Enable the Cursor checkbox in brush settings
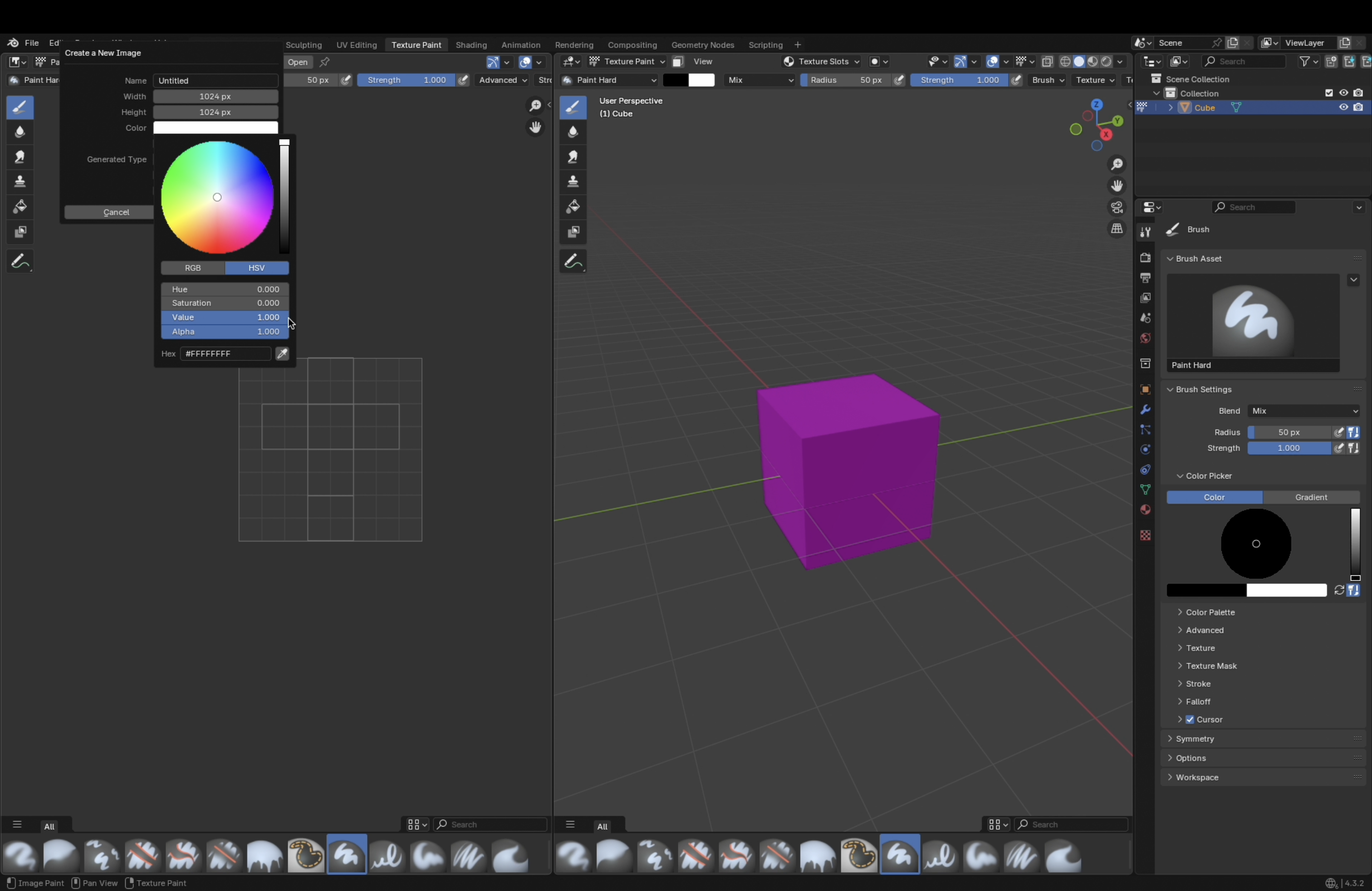The image size is (1372, 891). click(1189, 719)
